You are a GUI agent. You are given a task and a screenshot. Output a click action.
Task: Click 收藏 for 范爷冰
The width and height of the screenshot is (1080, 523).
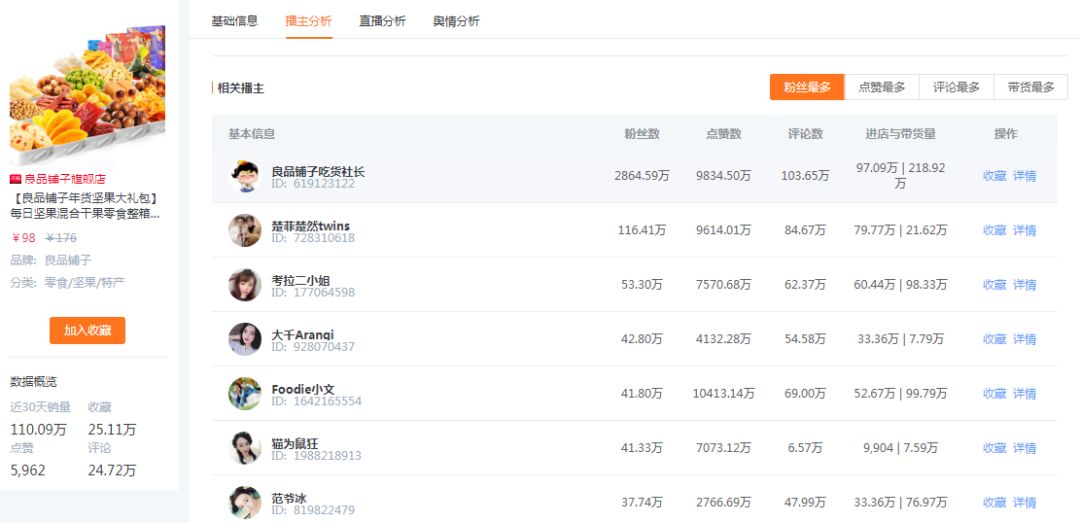[995, 503]
